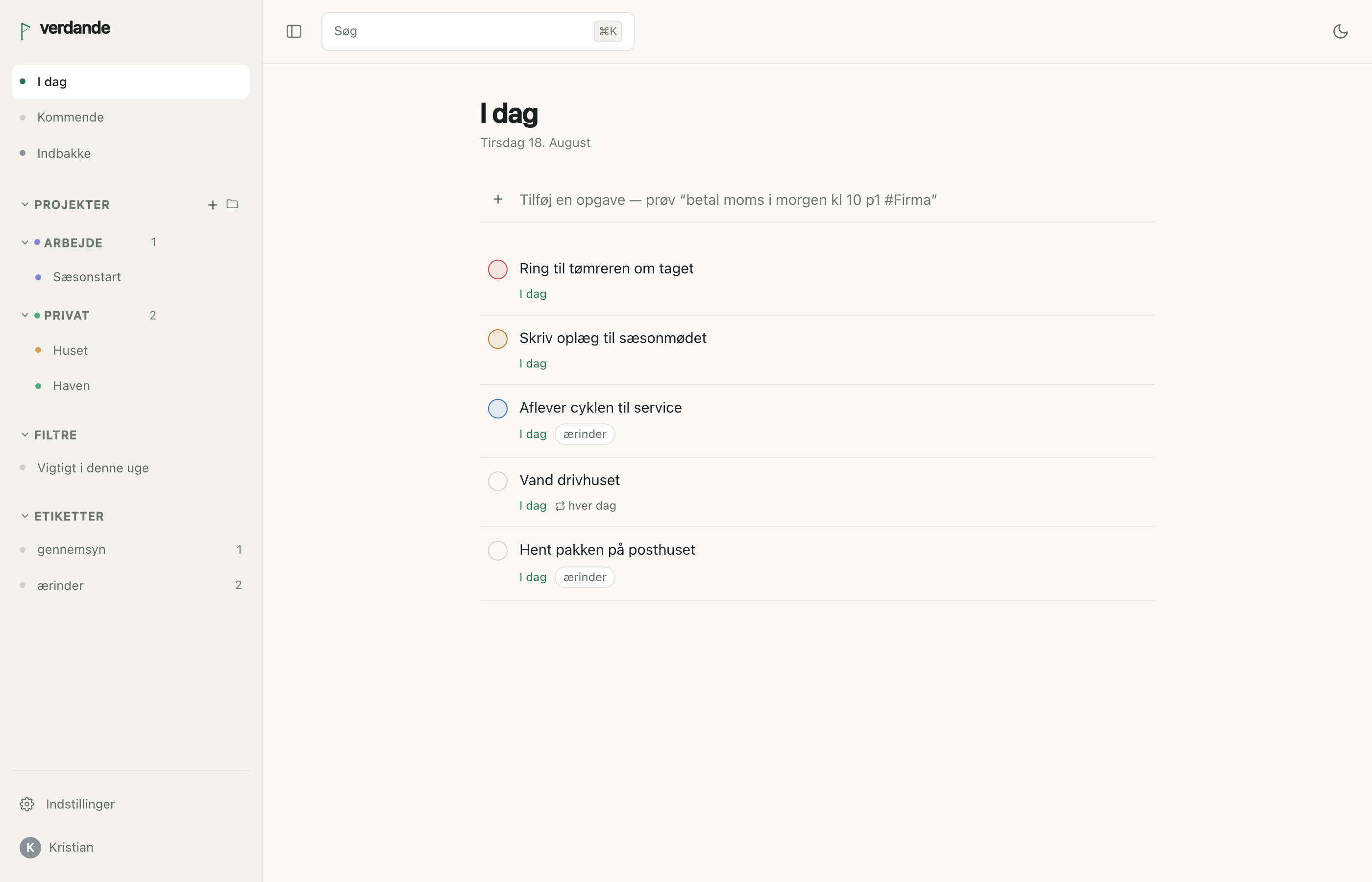The height and width of the screenshot is (882, 1372).
Task: Open settings gear icon
Action: (27, 804)
